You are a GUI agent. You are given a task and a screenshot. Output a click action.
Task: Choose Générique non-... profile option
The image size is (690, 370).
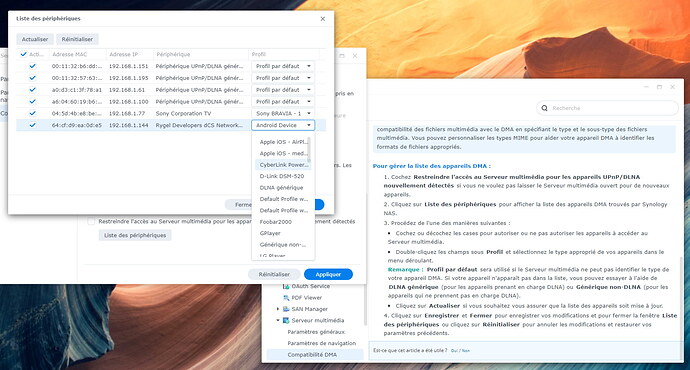(x=283, y=245)
